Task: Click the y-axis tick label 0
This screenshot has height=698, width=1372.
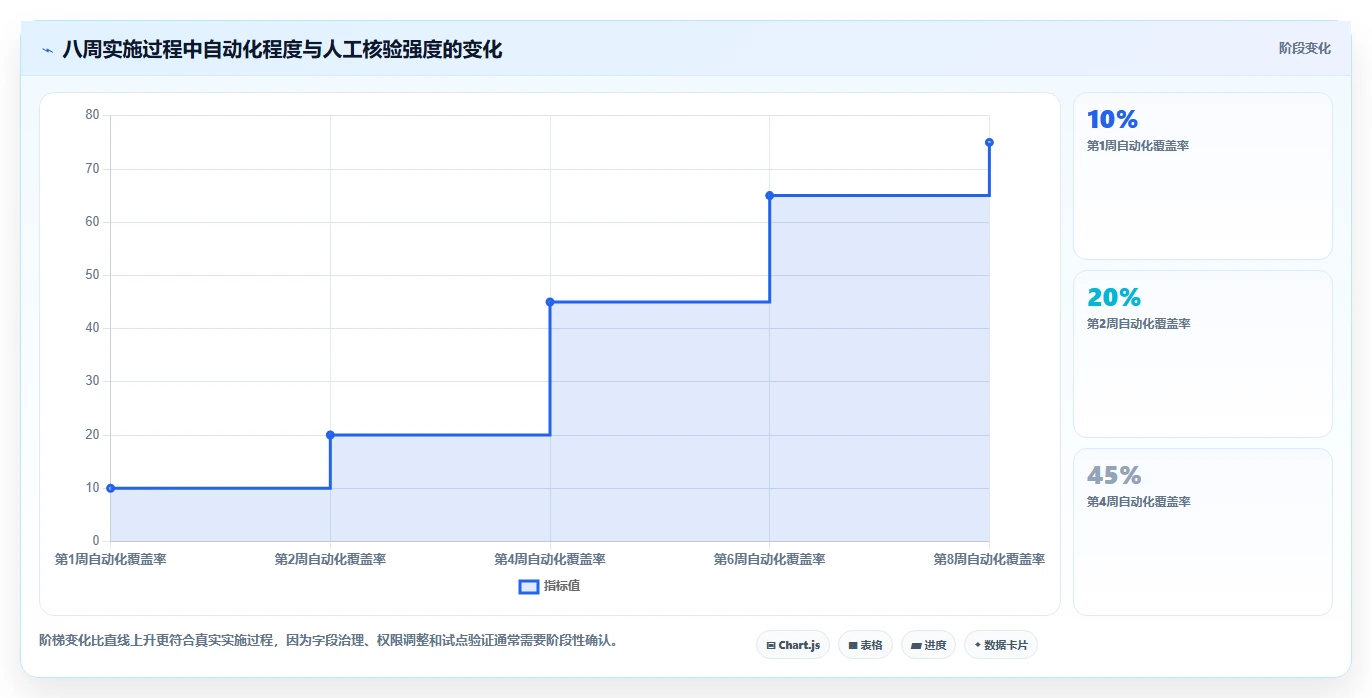Action: [96, 541]
